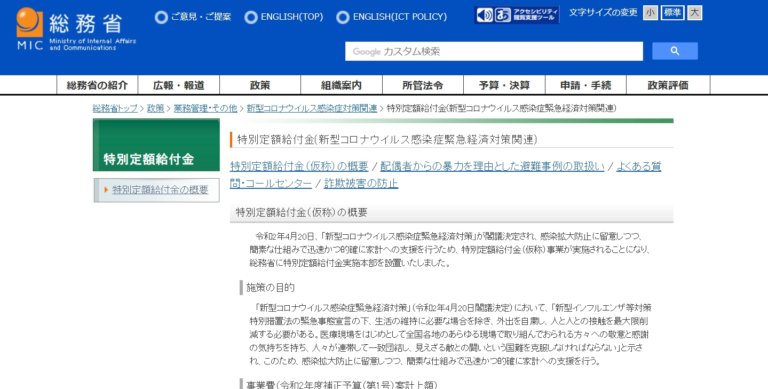Click the 施策の目的 heading text
Viewport: 768px width, 389px height.
pos(270,288)
